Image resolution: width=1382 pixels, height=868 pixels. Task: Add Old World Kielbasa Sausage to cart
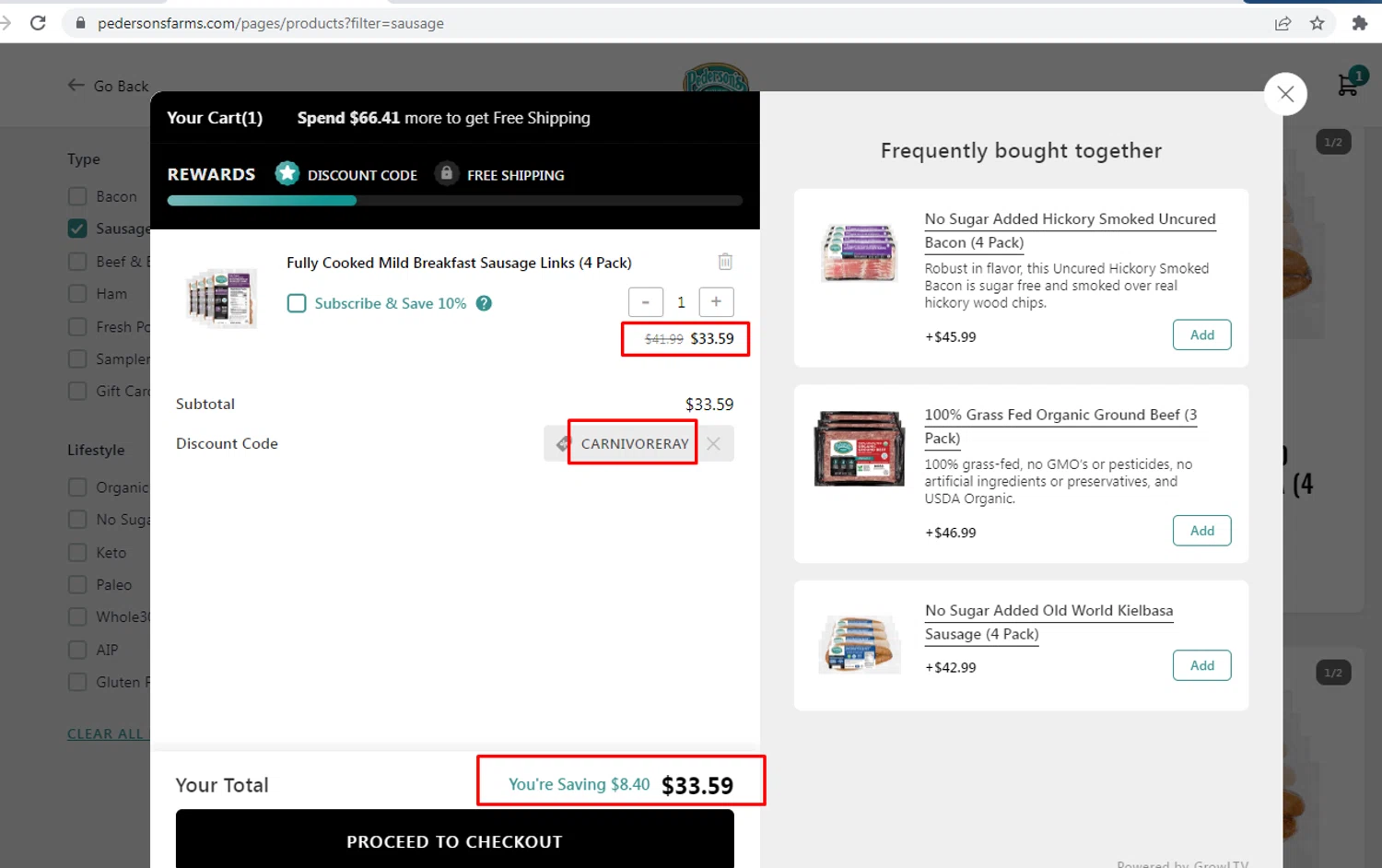(x=1201, y=665)
